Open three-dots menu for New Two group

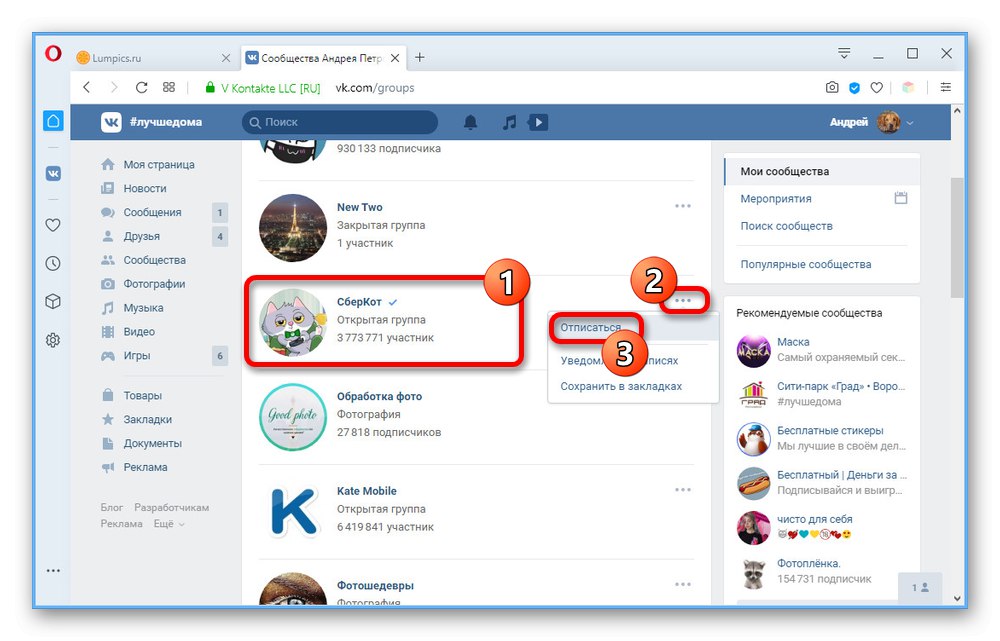tap(683, 206)
